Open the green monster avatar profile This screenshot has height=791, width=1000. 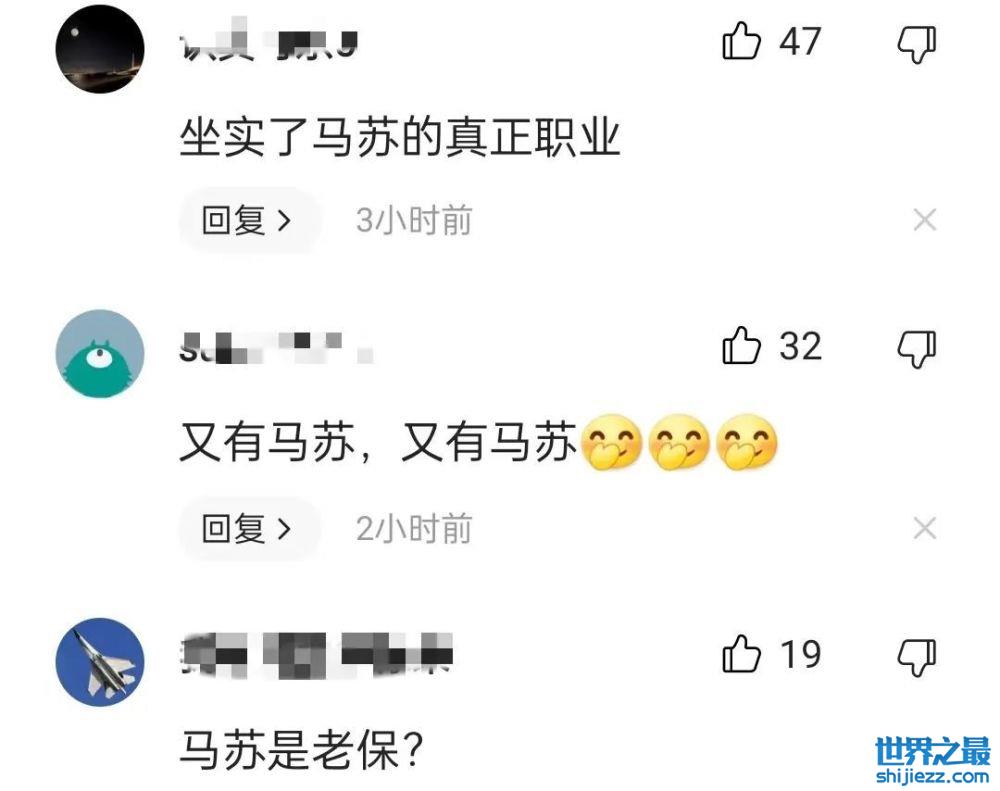coord(100,353)
